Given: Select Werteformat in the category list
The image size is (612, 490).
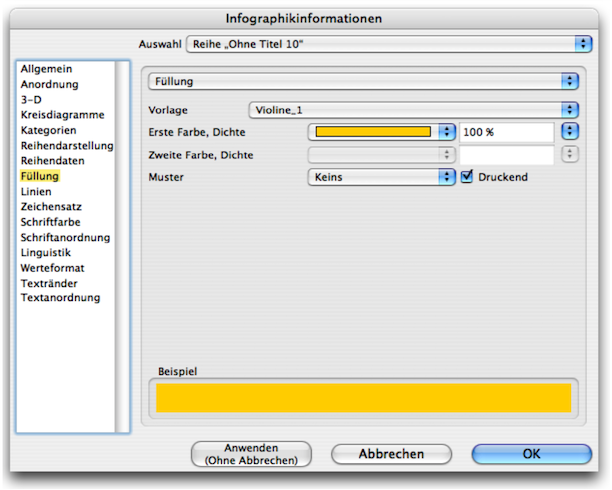Looking at the screenshot, I should pyautogui.click(x=52, y=268).
